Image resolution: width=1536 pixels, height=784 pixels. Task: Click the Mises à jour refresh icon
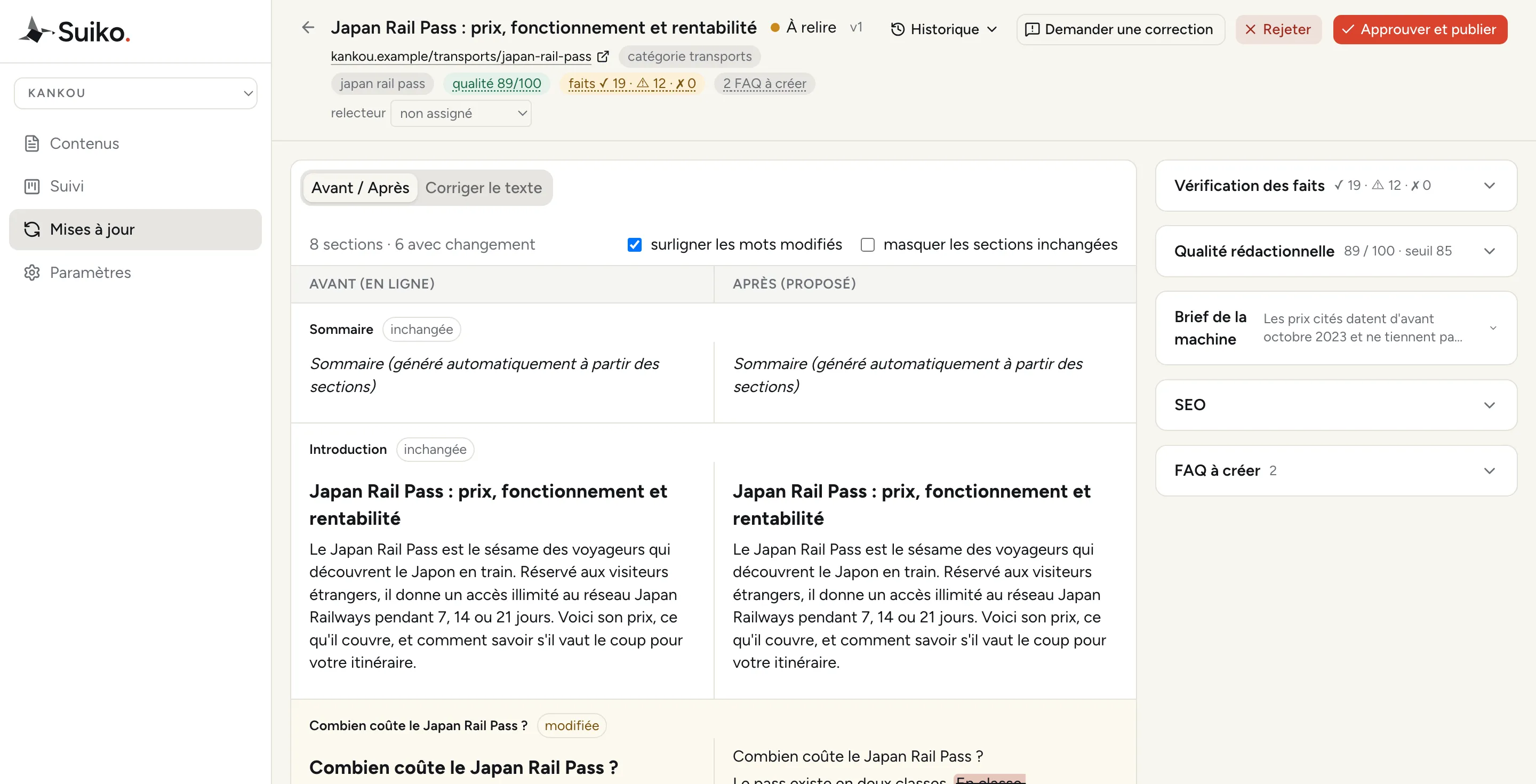click(31, 229)
